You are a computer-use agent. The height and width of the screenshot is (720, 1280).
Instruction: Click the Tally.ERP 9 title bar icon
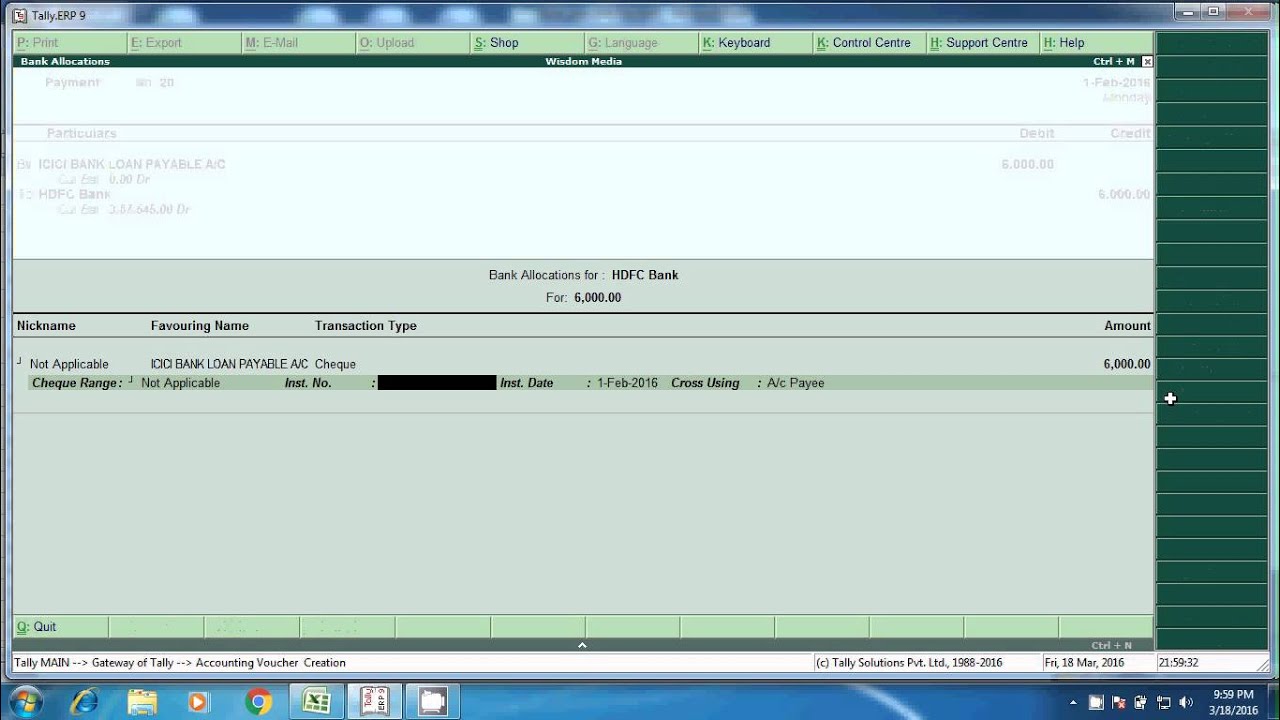[20, 15]
